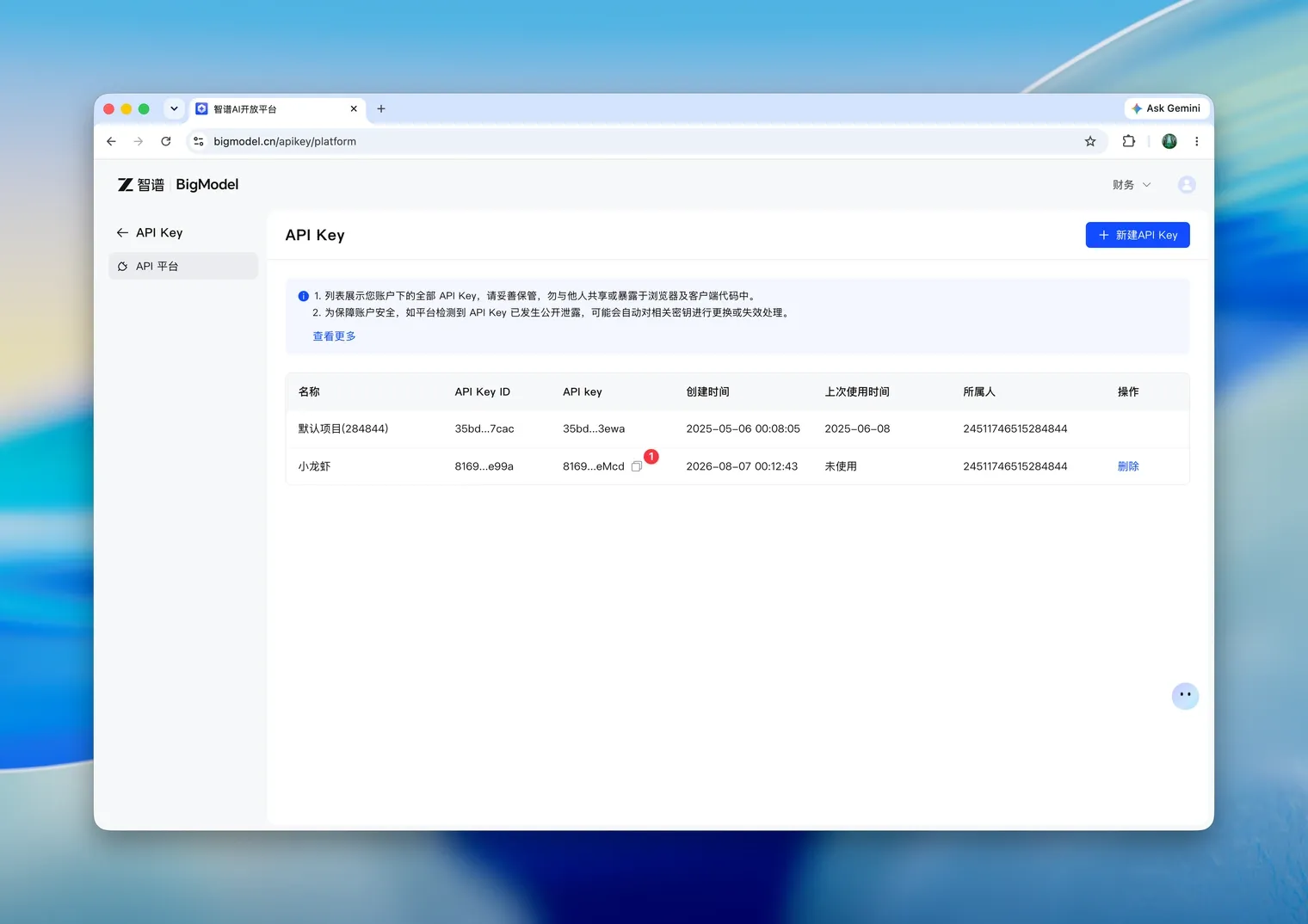Go back using API Key arrow
Image resolution: width=1308 pixels, height=924 pixels.
click(122, 233)
